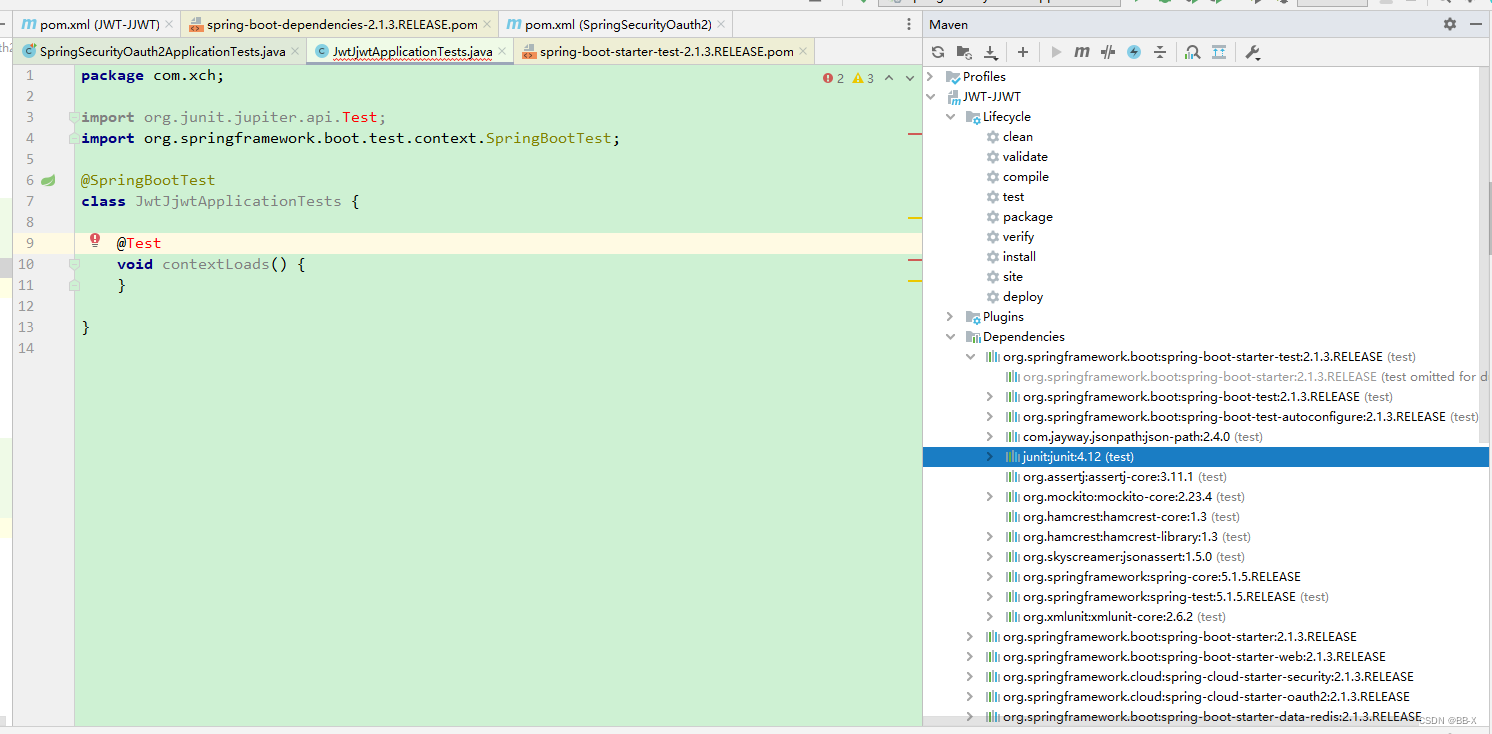Click the error indicator showing 2 errors

(834, 78)
